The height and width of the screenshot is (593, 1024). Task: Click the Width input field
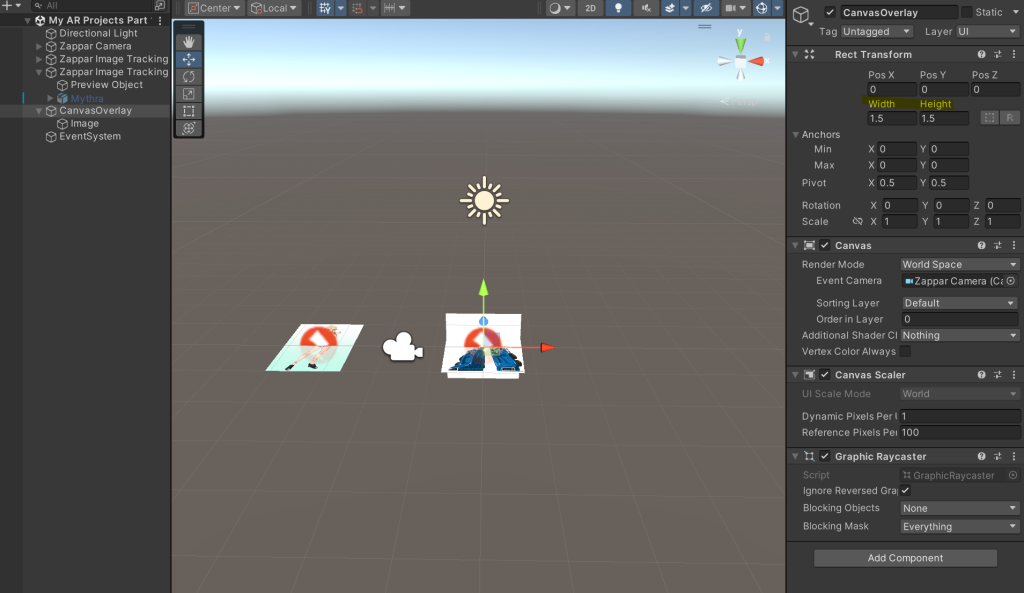click(x=891, y=119)
